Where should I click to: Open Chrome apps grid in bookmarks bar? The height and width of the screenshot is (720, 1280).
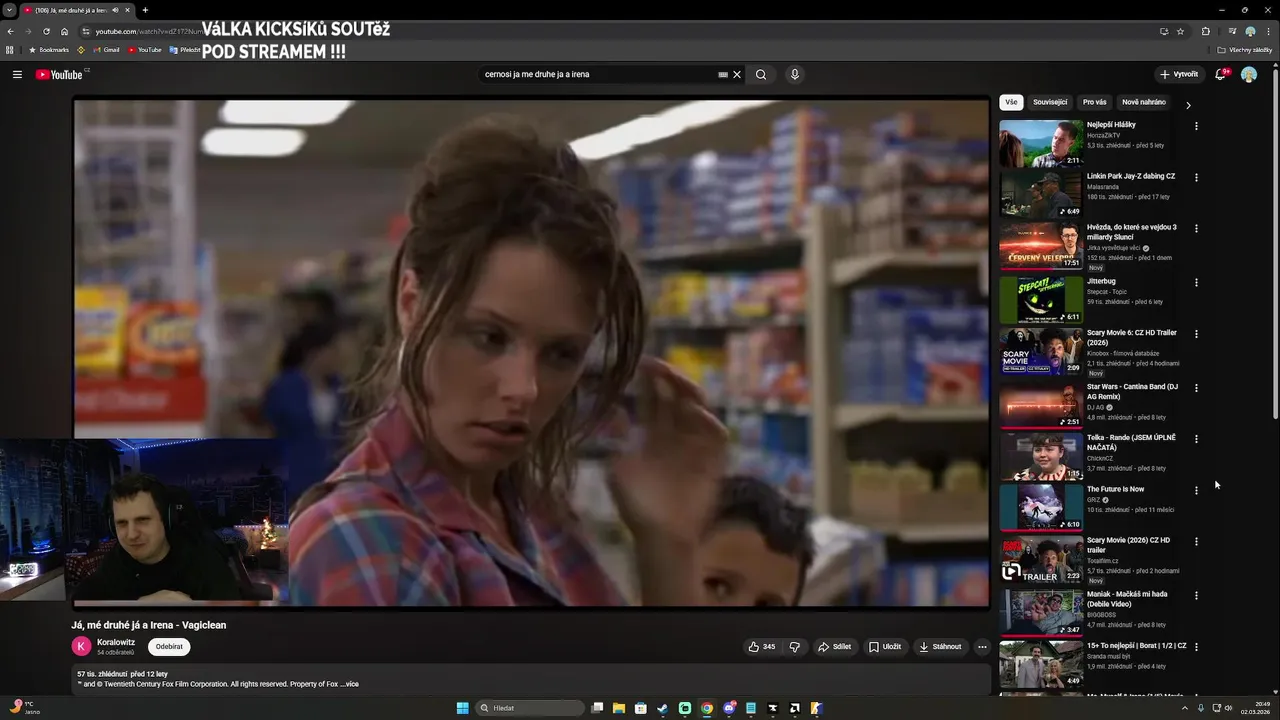coord(10,50)
